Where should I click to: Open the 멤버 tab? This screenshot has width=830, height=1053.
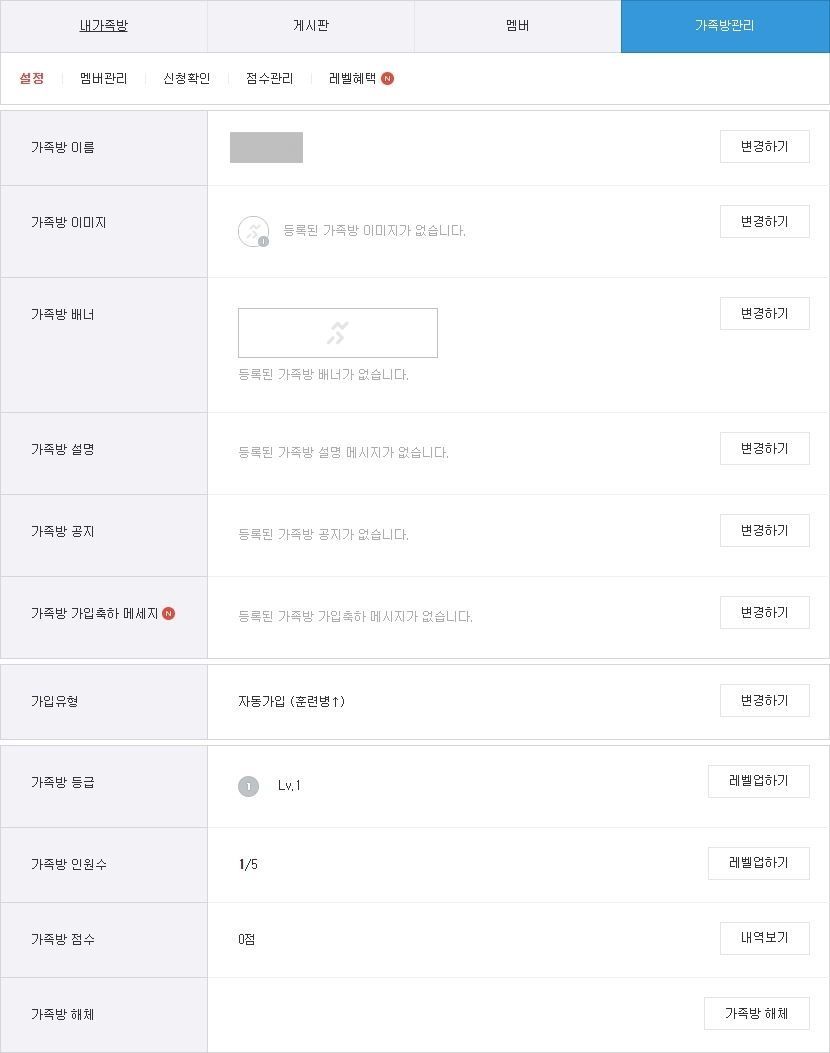coord(518,26)
